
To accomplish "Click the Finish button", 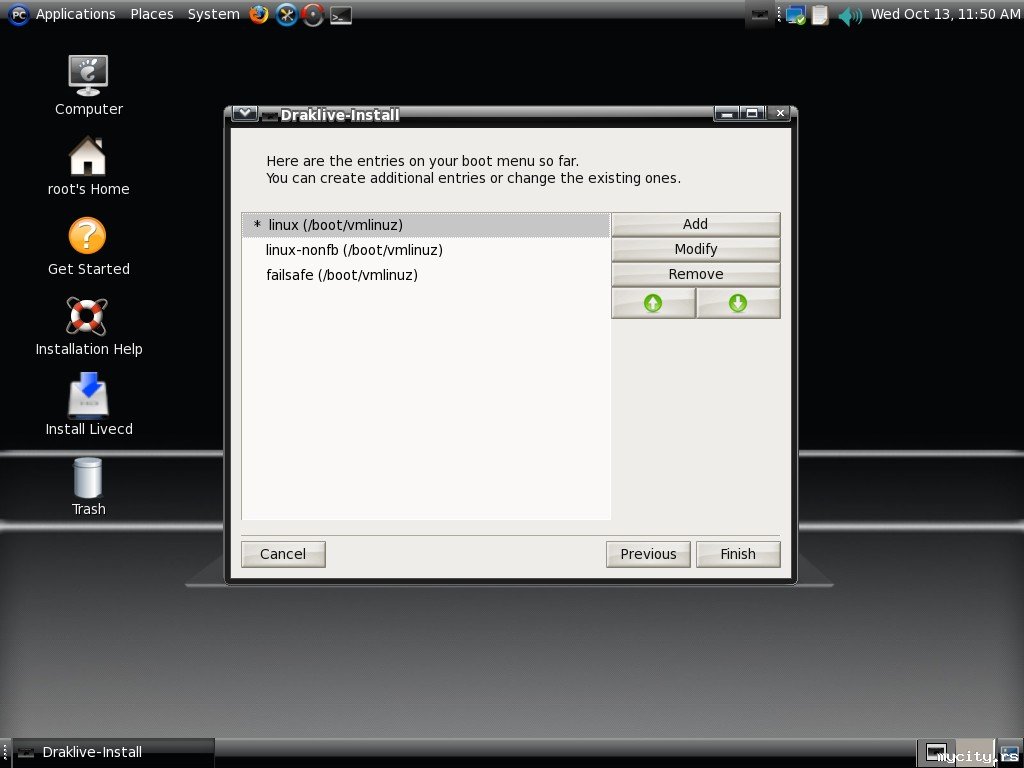I will pos(738,554).
